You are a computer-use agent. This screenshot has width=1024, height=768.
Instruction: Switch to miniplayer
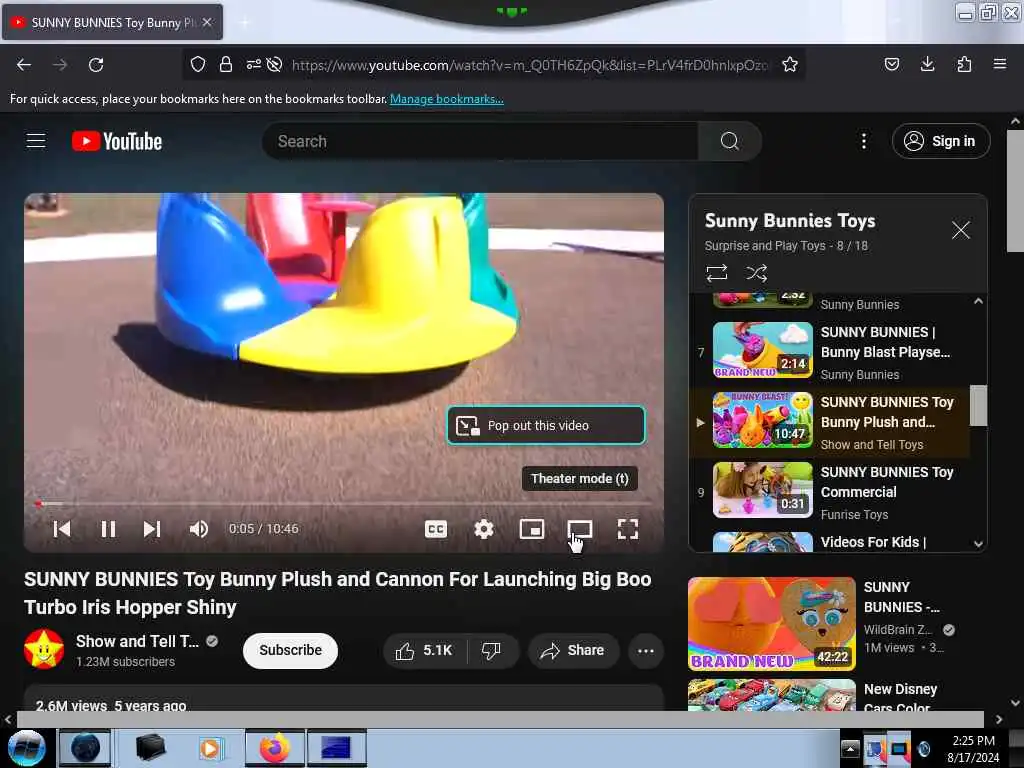point(532,529)
